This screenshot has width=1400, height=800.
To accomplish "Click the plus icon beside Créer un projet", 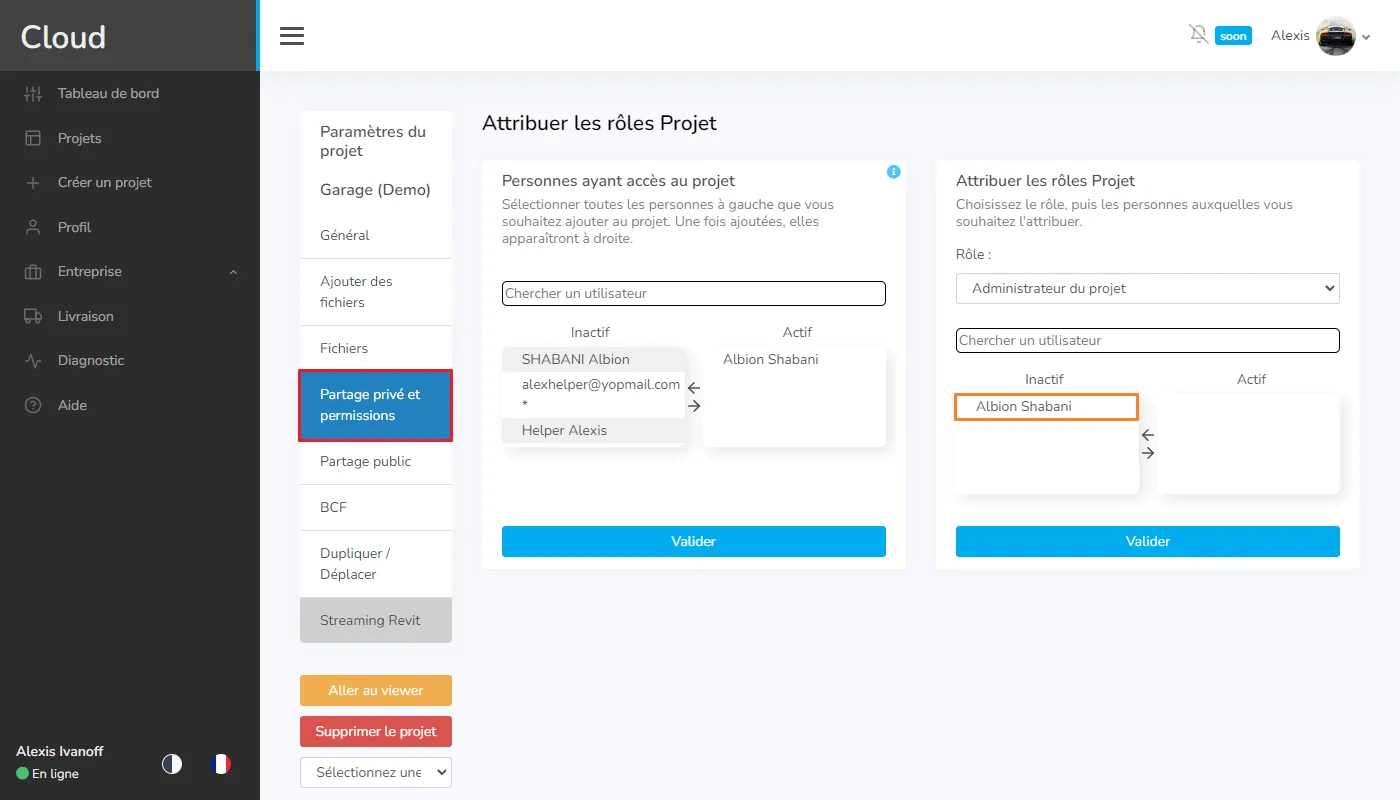I will tap(33, 183).
